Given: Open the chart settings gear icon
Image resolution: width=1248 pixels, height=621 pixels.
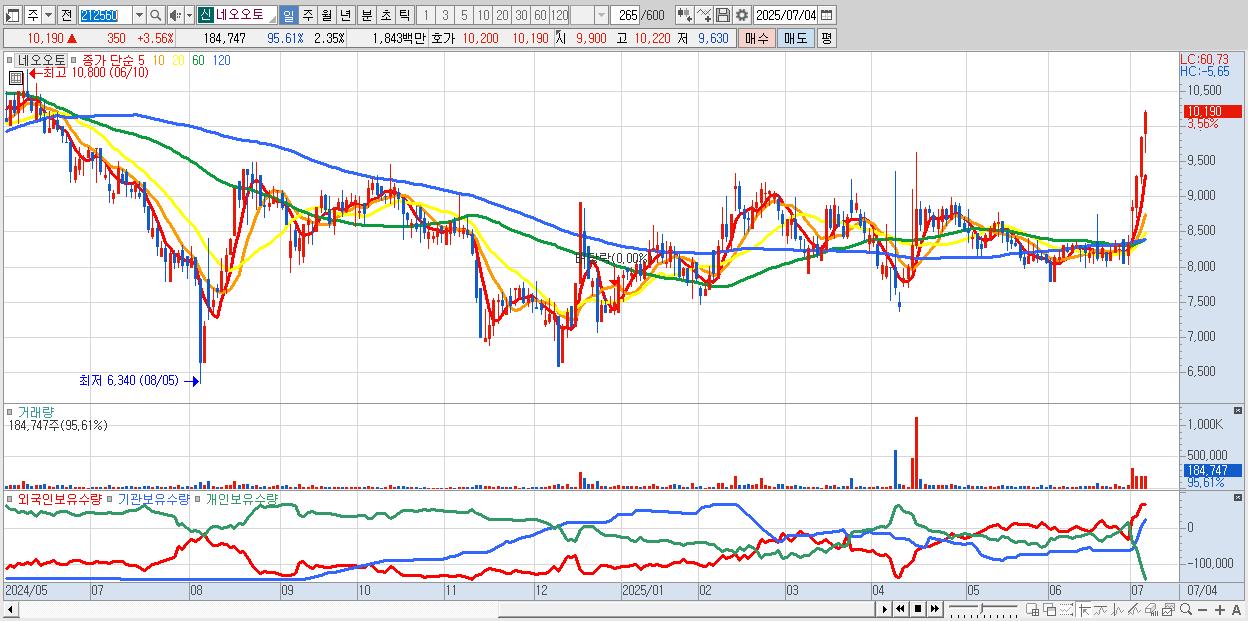Looking at the screenshot, I should point(741,15).
